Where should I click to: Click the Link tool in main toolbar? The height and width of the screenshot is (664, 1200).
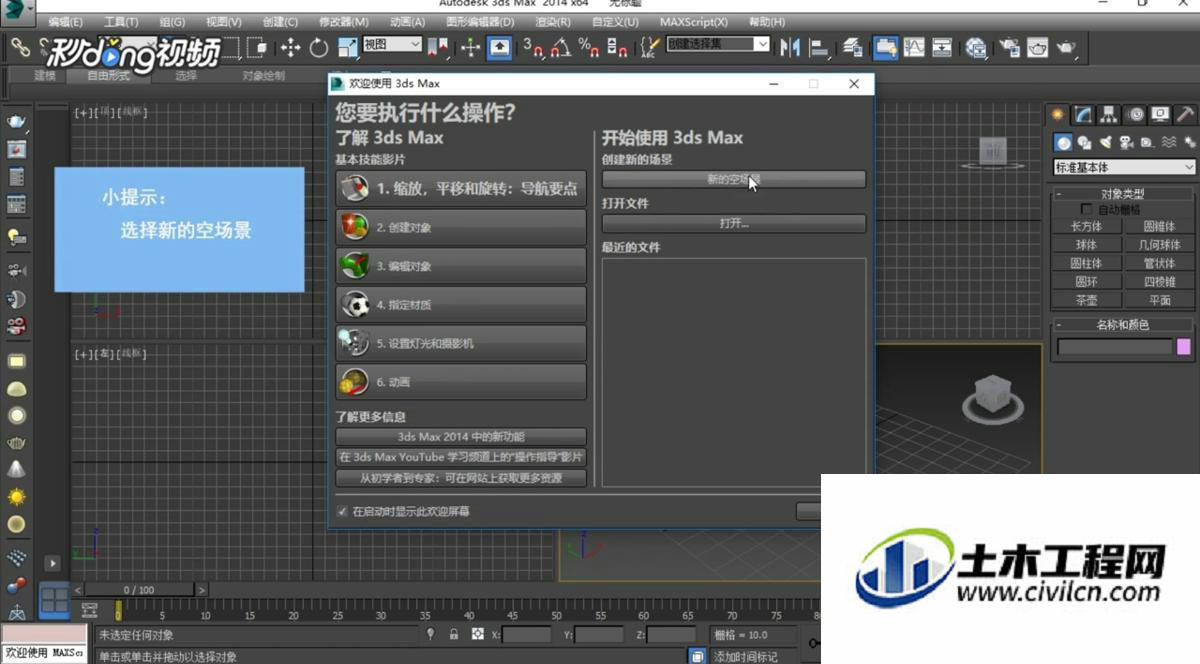pyautogui.click(x=20, y=46)
